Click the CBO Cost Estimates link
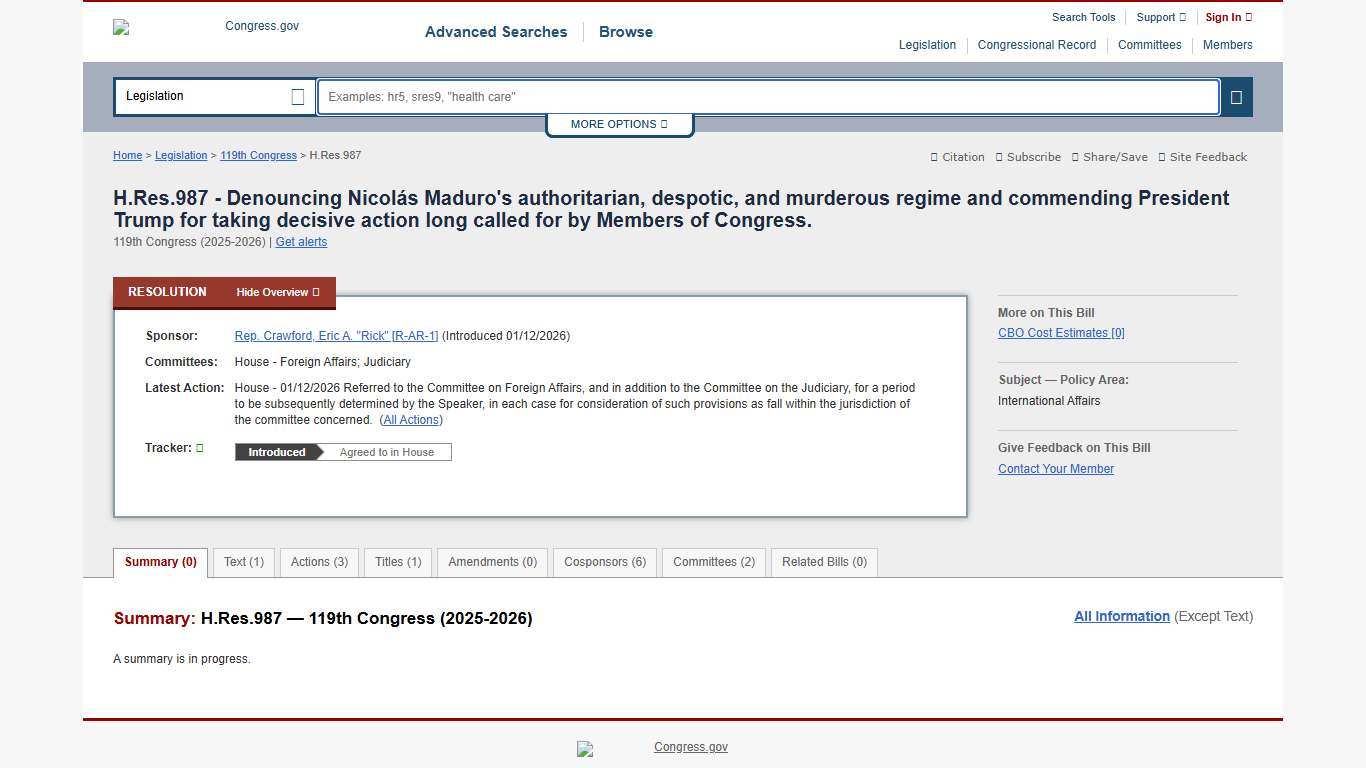The image size is (1366, 768). click(1060, 332)
